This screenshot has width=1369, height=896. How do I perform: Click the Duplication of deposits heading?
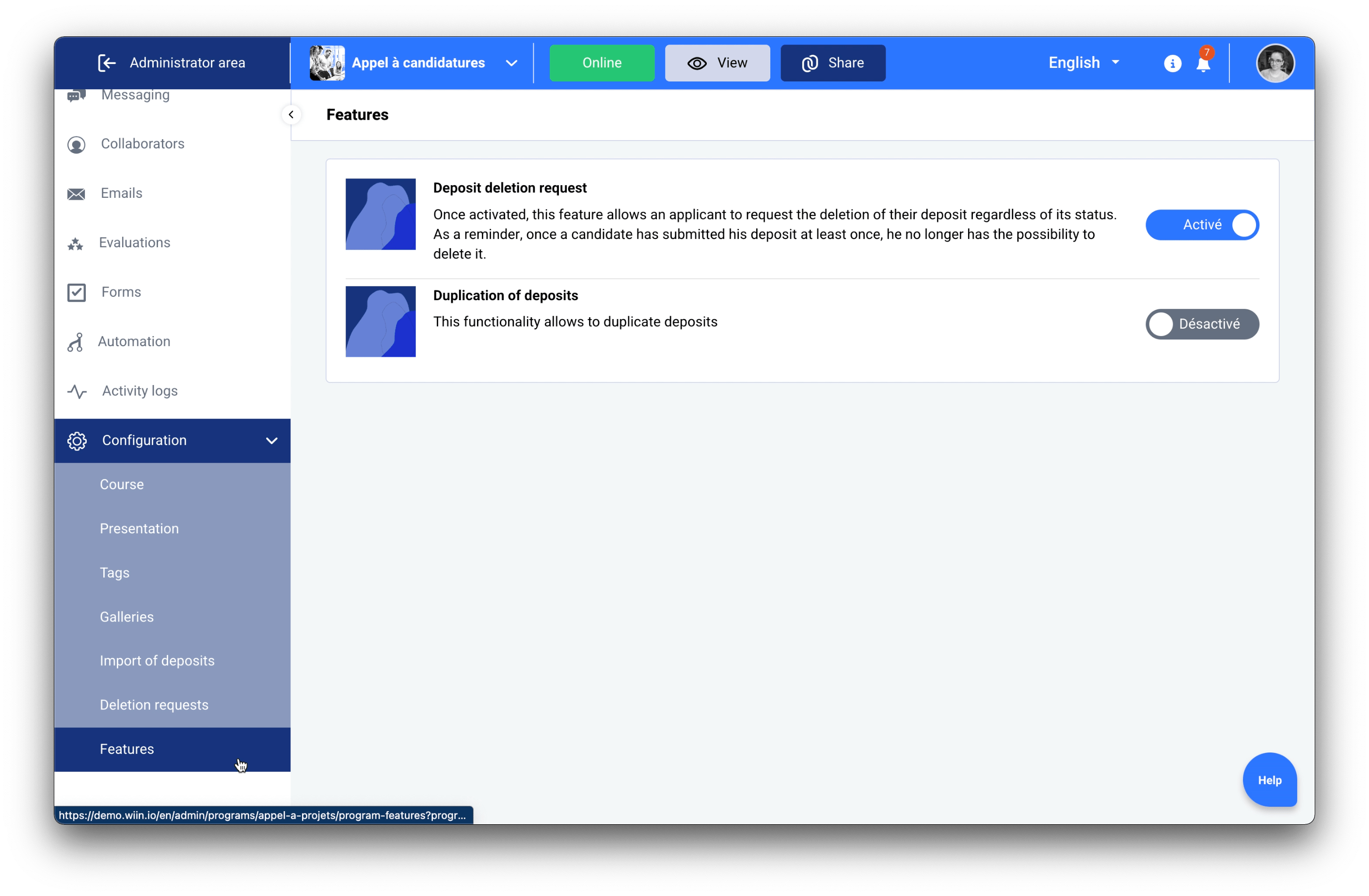(505, 296)
